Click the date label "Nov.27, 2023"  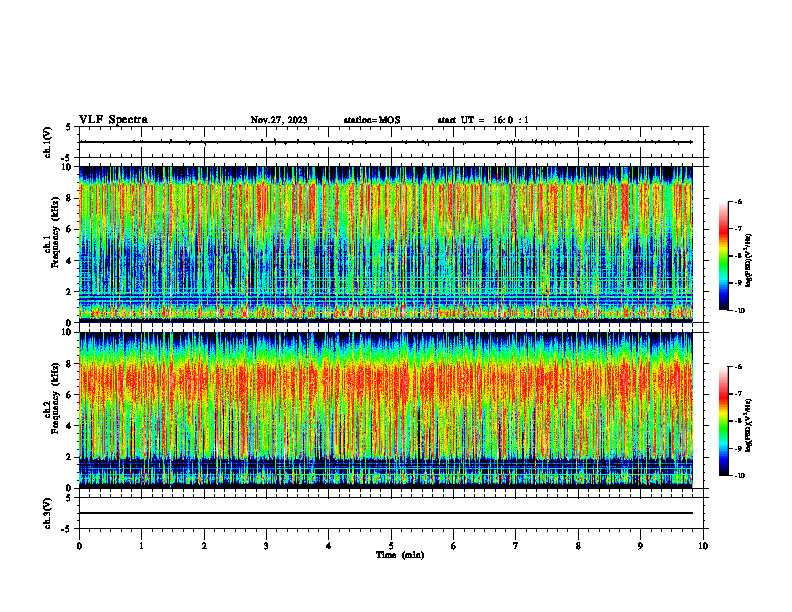pyautogui.click(x=279, y=120)
